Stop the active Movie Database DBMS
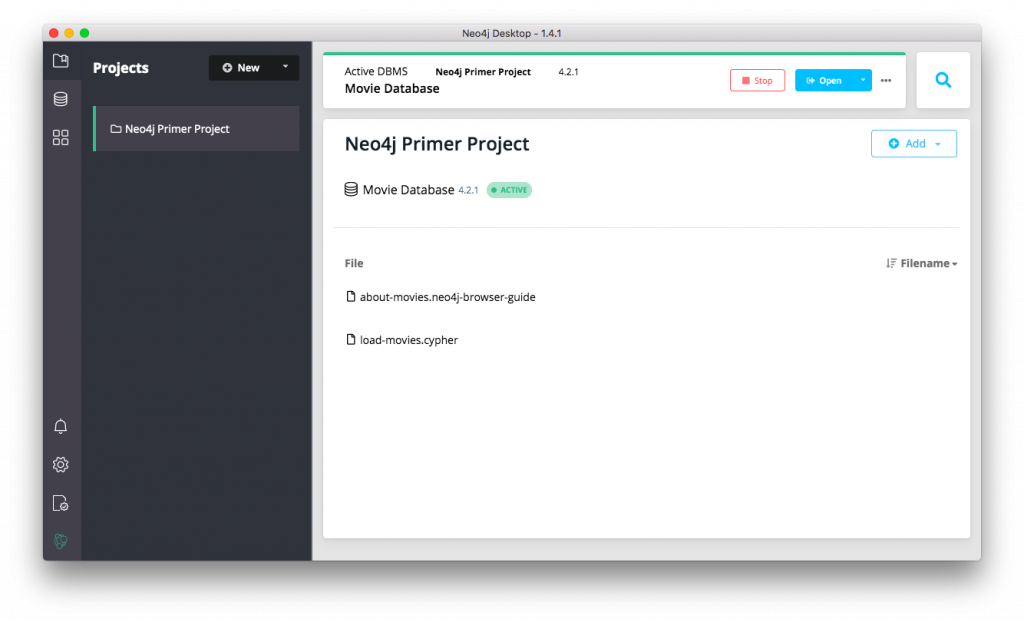 (x=757, y=81)
